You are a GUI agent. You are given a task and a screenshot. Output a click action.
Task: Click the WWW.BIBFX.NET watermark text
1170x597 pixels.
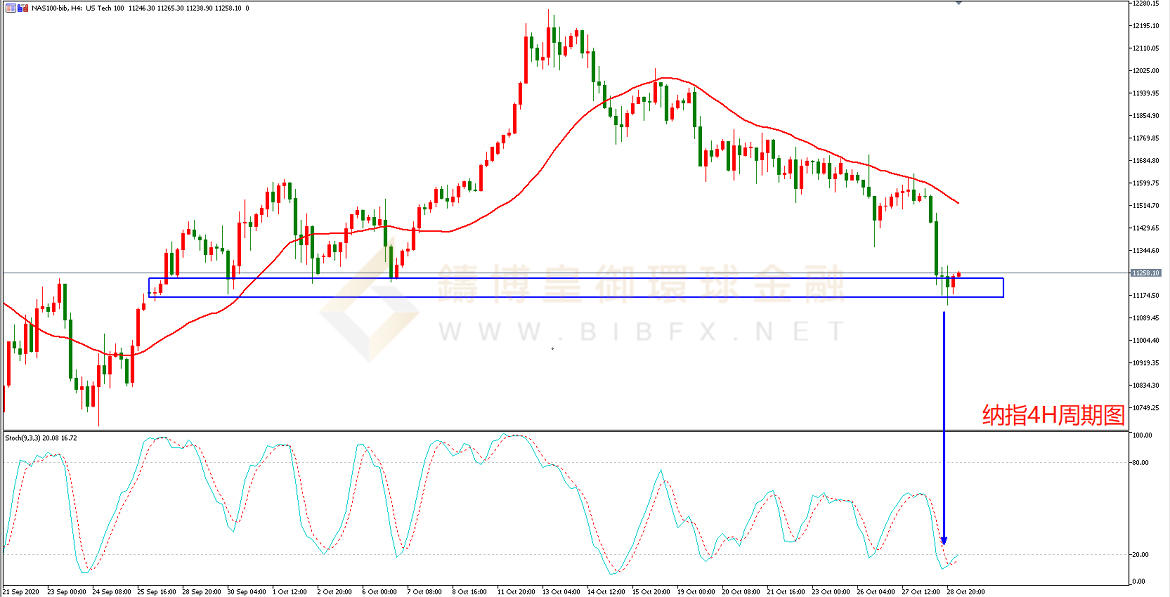[640, 331]
